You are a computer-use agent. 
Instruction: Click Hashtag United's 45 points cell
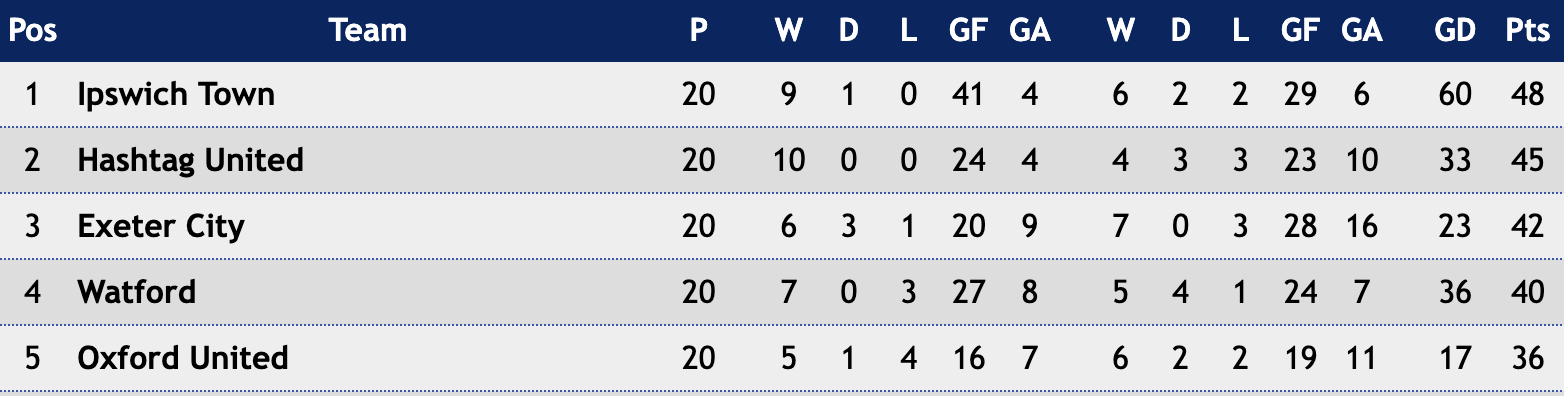tap(1528, 160)
